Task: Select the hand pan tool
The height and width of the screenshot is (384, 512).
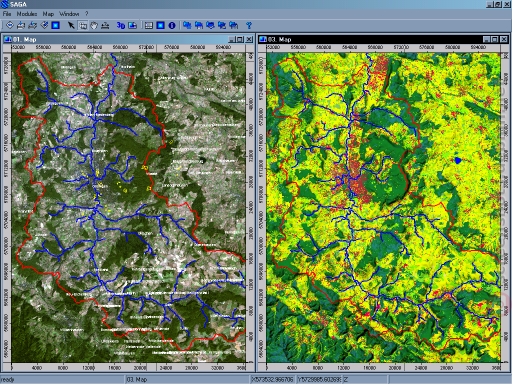Action: click(94, 25)
